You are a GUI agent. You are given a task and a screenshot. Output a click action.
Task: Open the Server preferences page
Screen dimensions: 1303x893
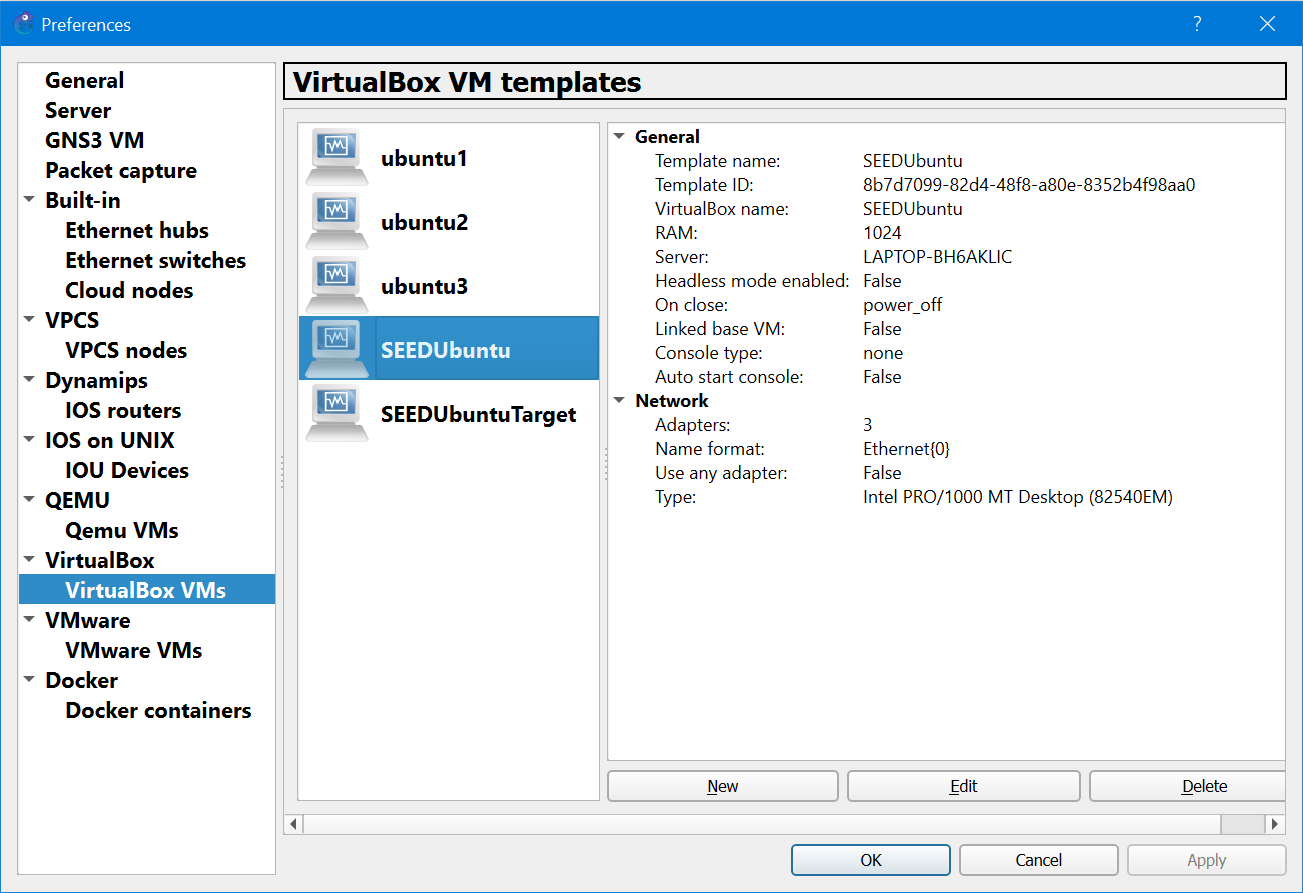click(78, 111)
